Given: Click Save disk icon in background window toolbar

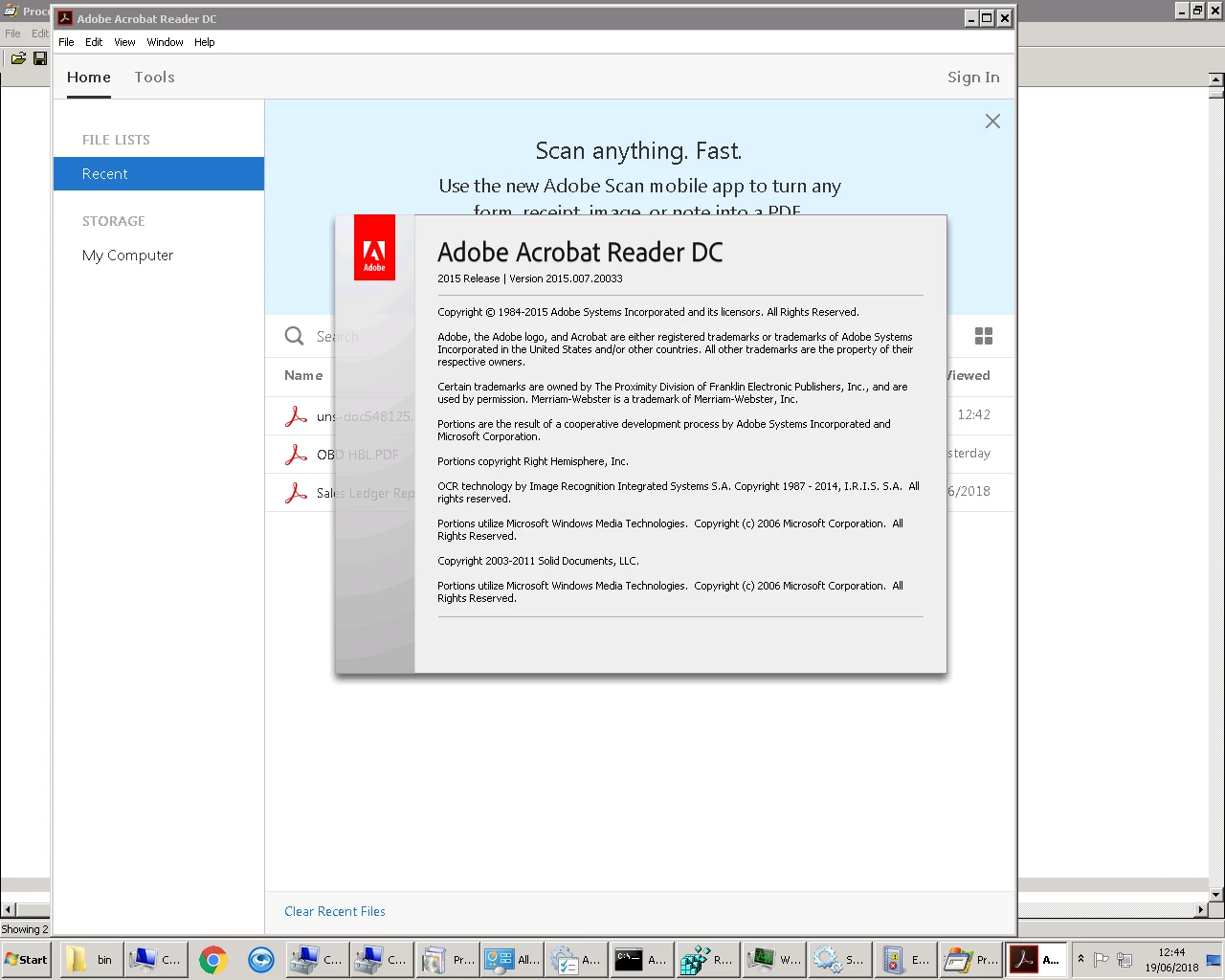Looking at the screenshot, I should coord(40,58).
